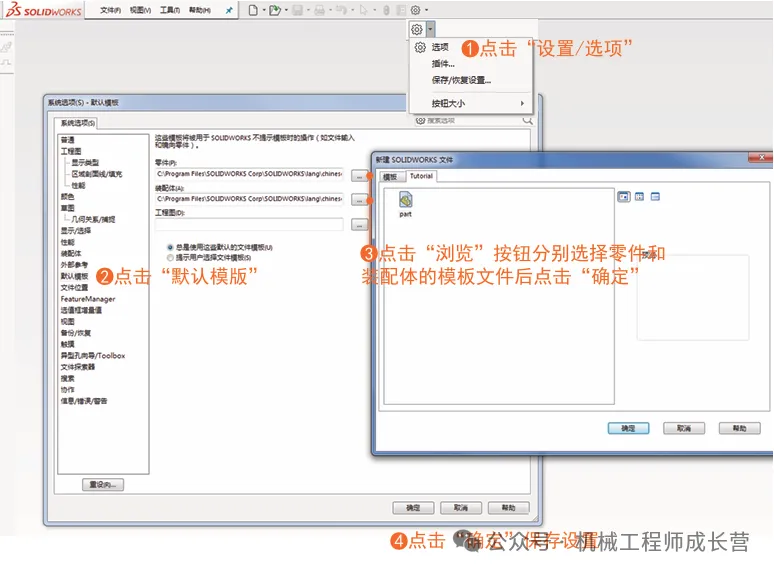Click the 重设 reset button below the options tree
774x572 pixels.
103,485
